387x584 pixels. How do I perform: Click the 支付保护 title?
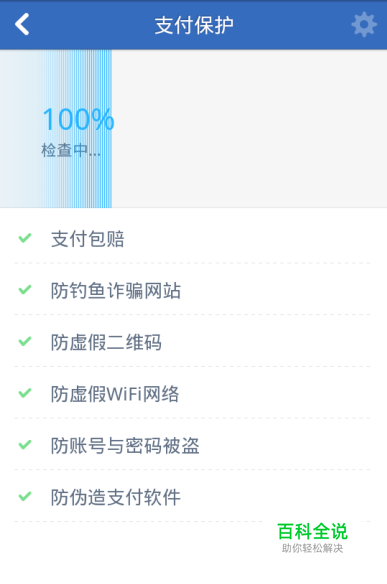pyautogui.click(x=194, y=25)
